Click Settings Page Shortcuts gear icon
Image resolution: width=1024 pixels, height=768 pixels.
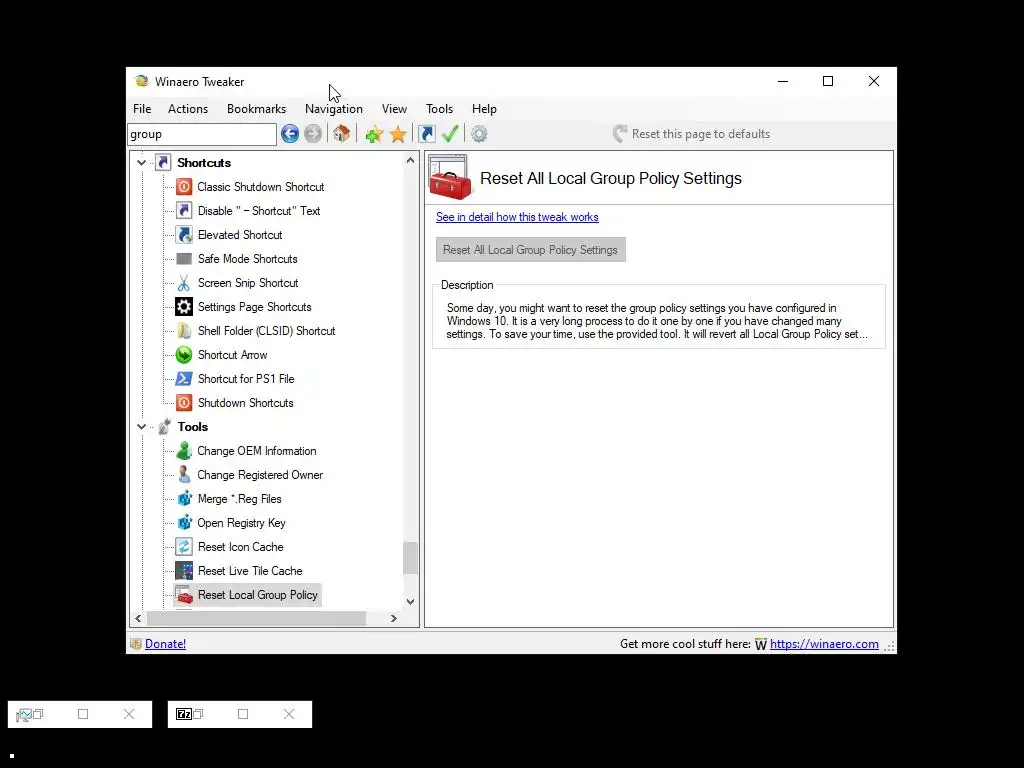point(184,307)
